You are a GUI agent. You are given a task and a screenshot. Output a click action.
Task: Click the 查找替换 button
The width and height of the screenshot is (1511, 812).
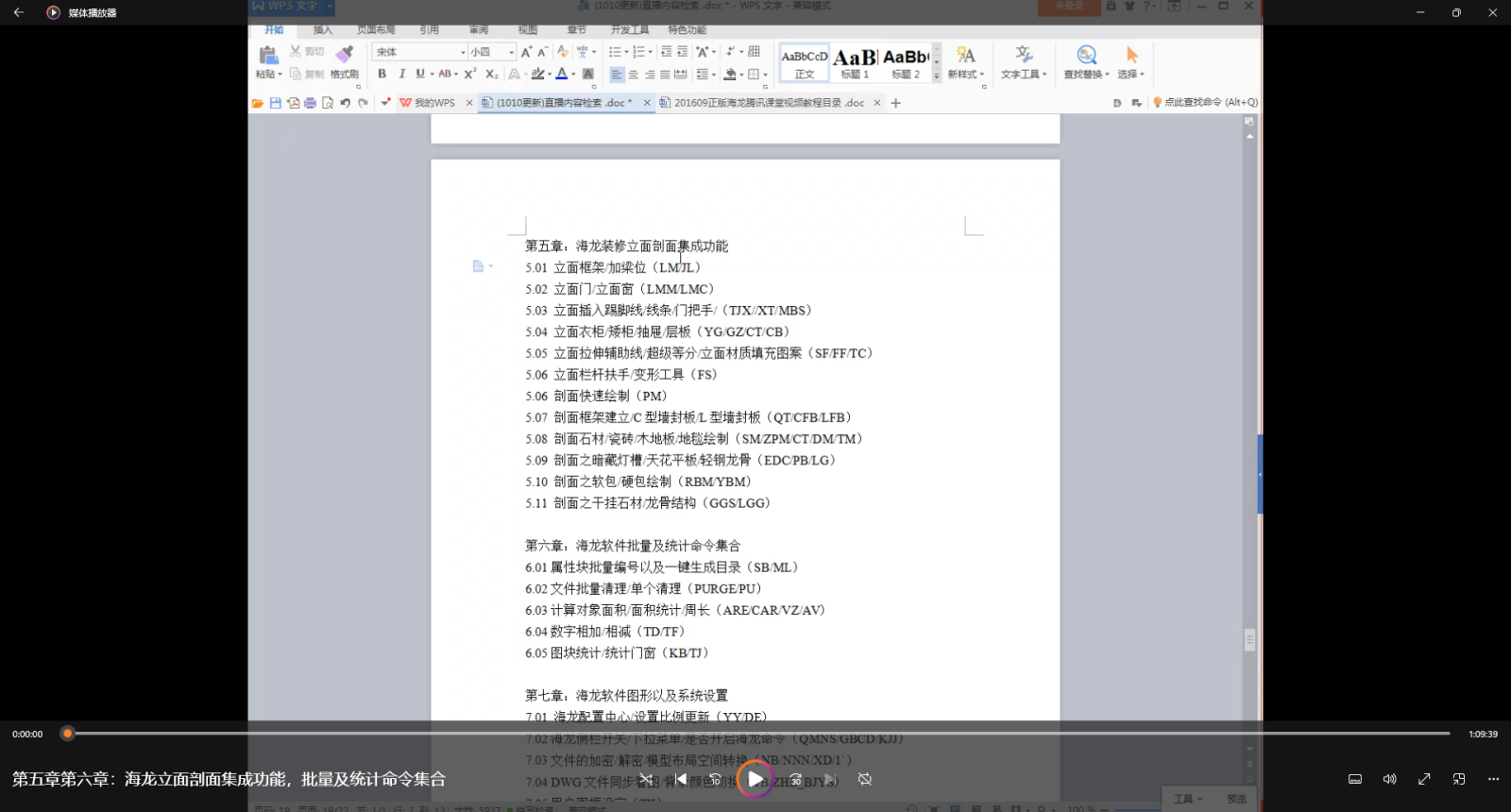point(1086,62)
